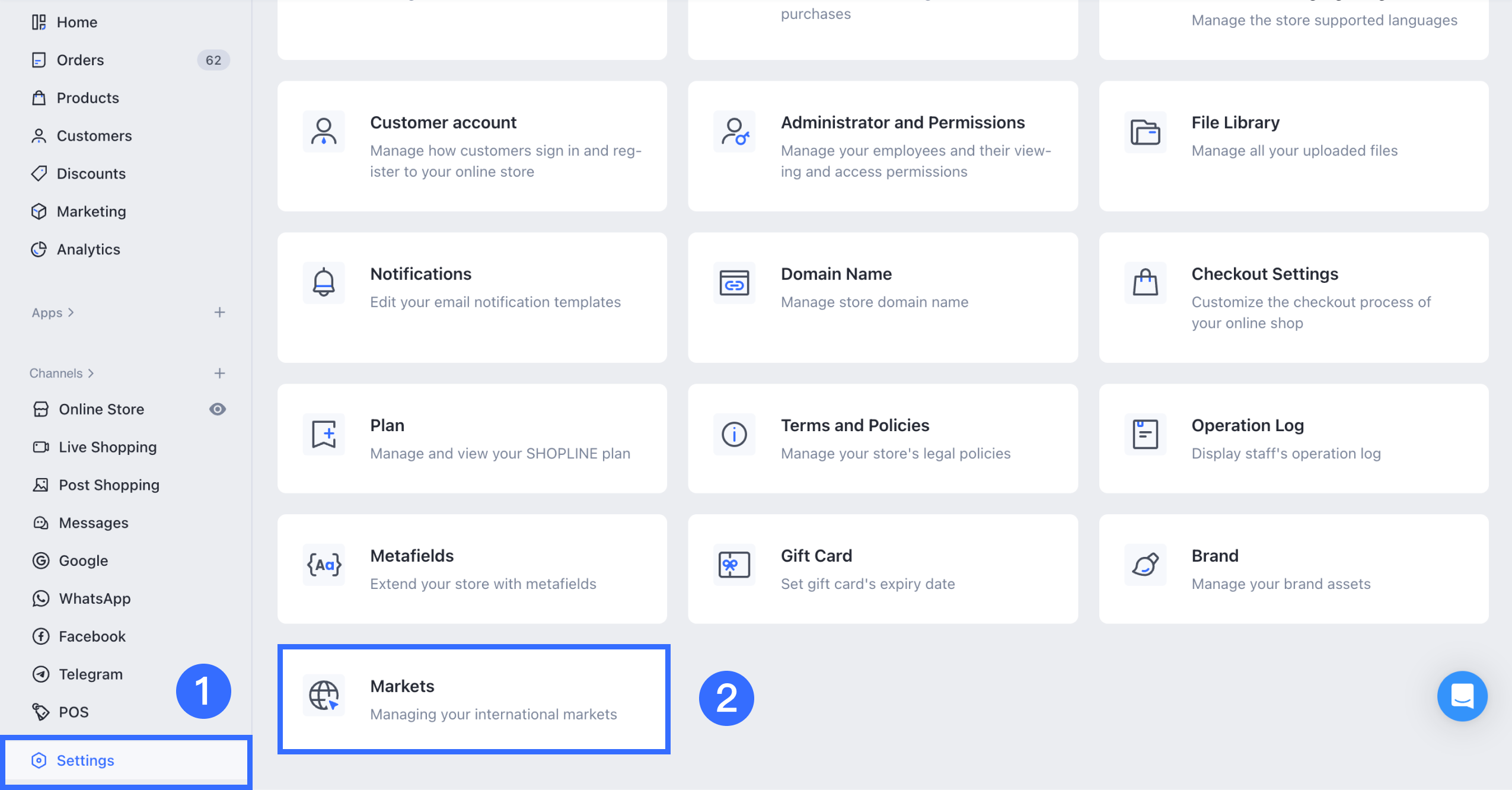Screen dimensions: 1512x790
Task: Toggle Online Store eye visibility icon
Action: [218, 409]
